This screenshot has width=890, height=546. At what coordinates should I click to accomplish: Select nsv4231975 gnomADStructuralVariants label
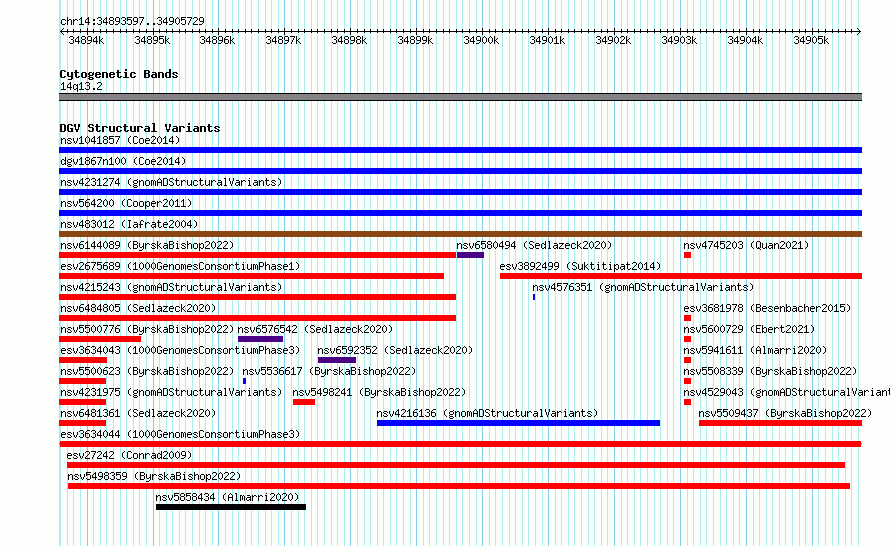171,392
